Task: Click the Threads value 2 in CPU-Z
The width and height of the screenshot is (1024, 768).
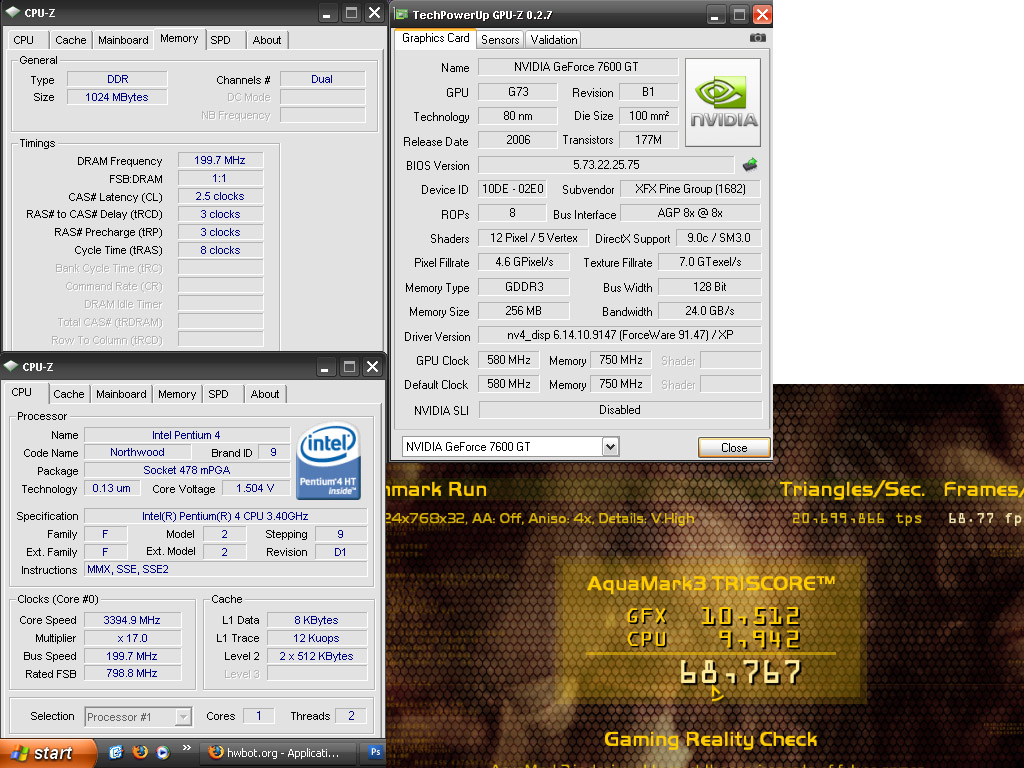Action: 351,716
